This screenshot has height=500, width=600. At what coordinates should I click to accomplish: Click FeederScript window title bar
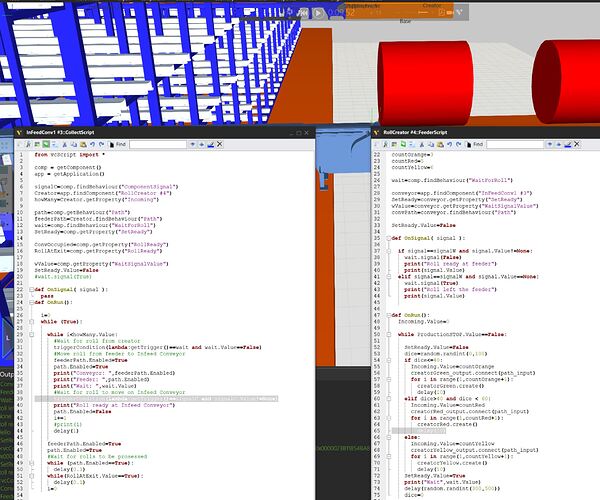486,132
